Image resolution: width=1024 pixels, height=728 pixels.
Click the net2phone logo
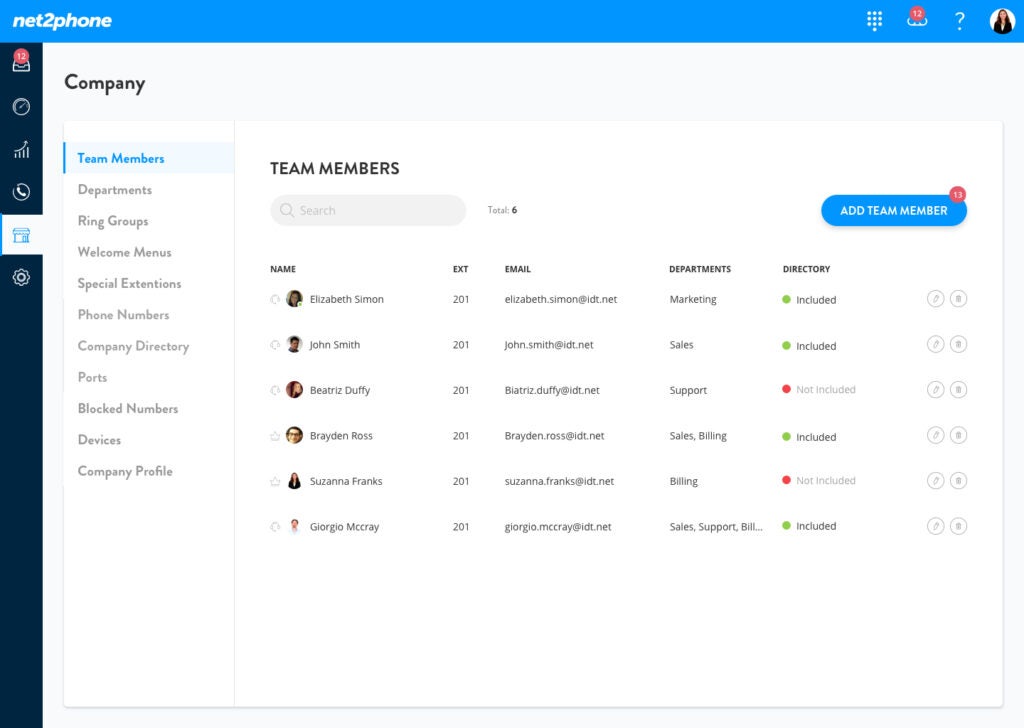62,21
